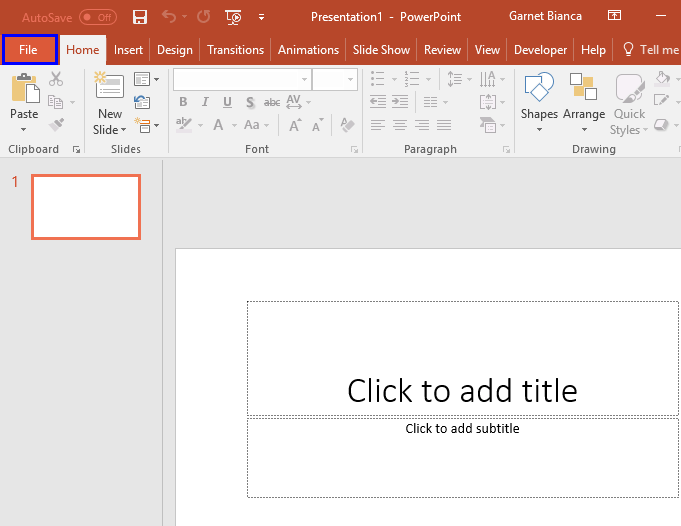Toggle Bold formatting
The width and height of the screenshot is (681, 526).
pos(183,102)
